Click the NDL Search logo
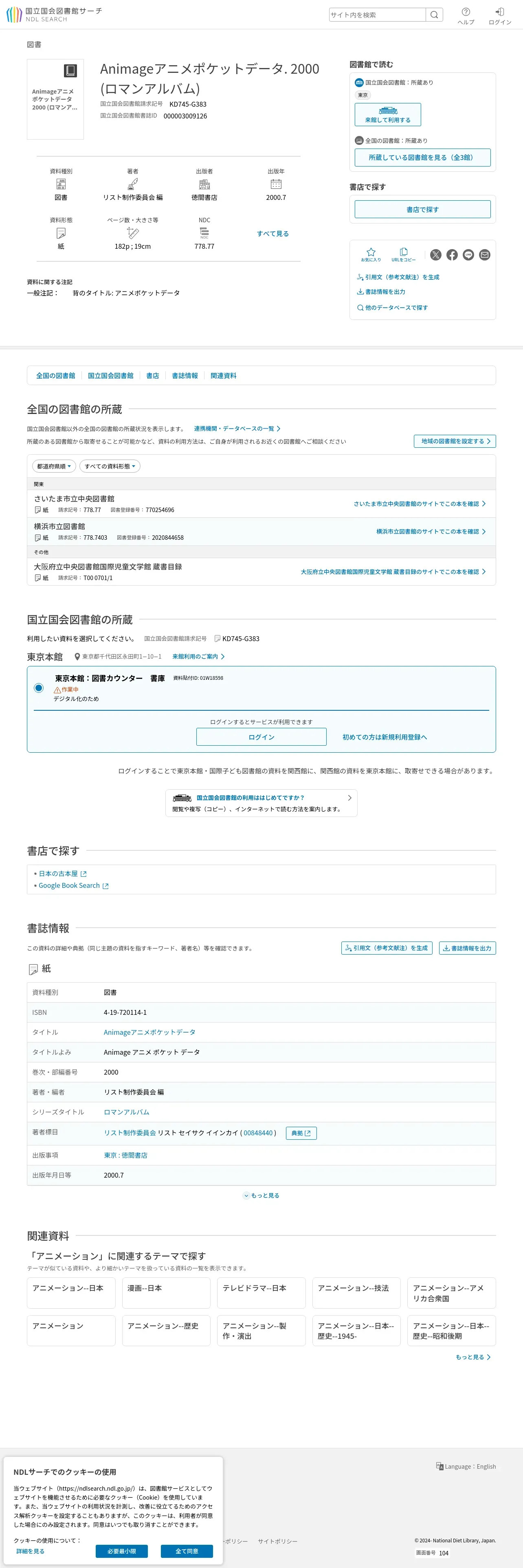Viewport: 523px width, 1568px height. coord(54,15)
